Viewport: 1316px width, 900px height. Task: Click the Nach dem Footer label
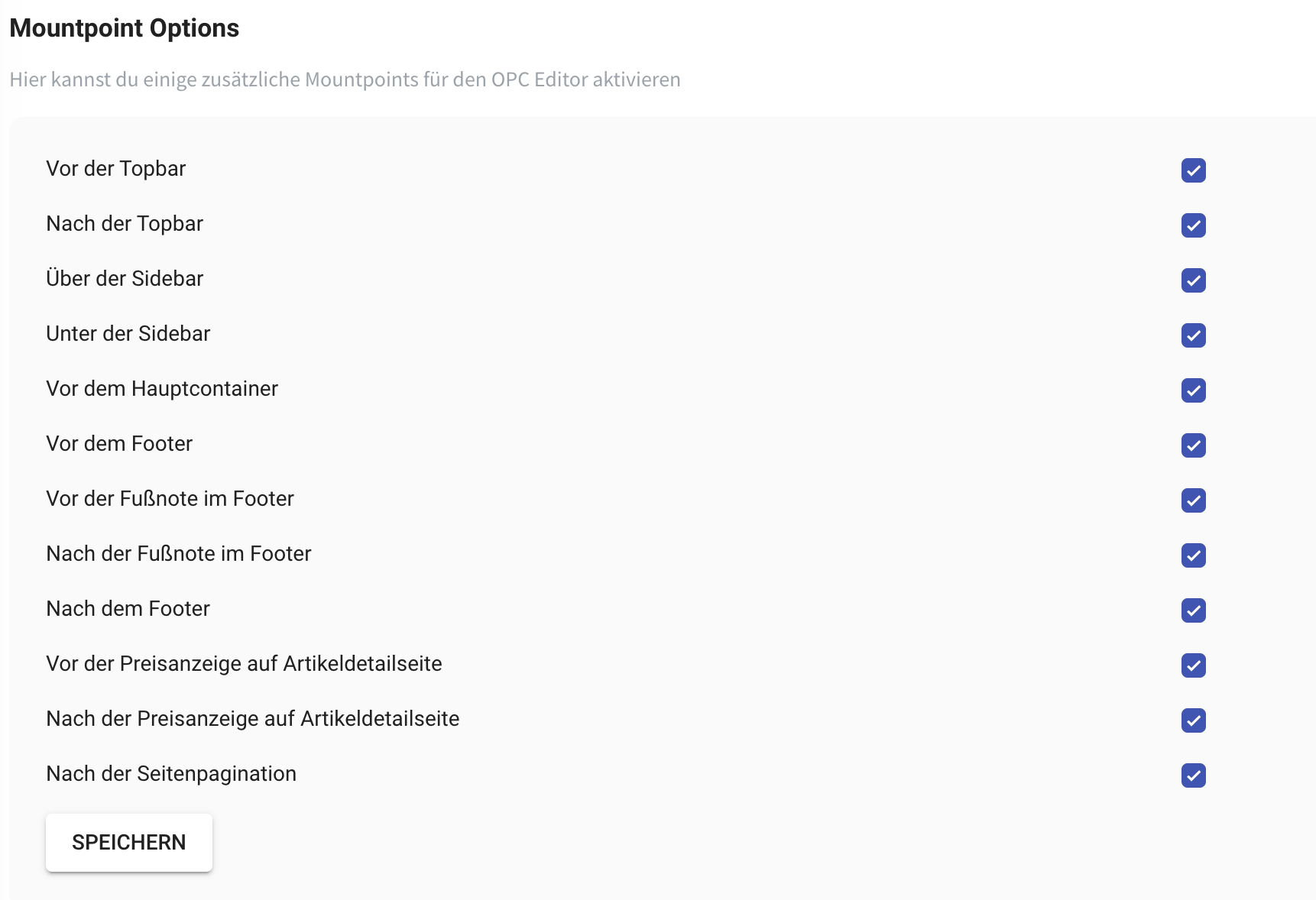[x=128, y=609]
